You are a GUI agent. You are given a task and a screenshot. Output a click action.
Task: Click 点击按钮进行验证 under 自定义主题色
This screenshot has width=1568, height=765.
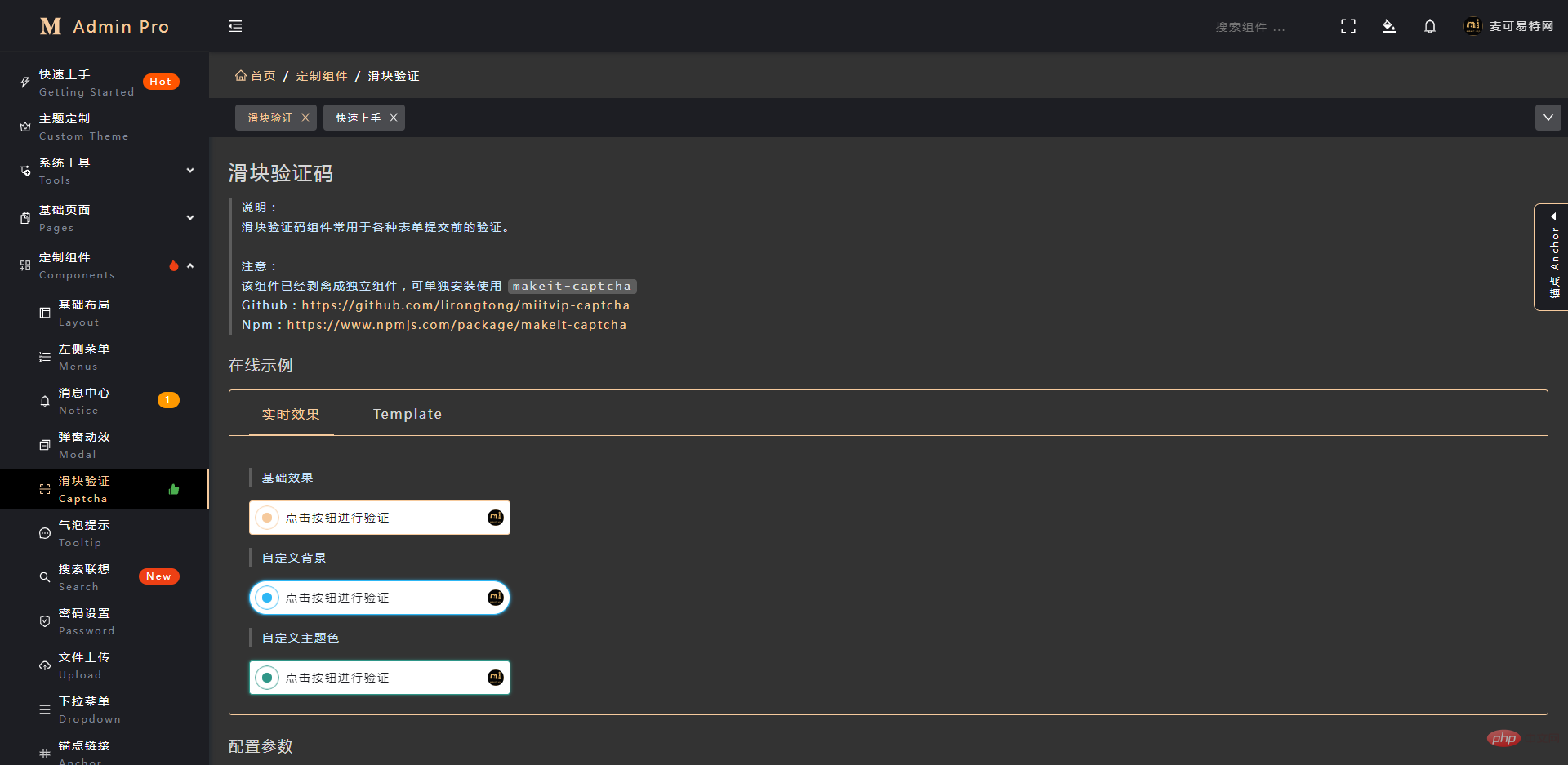coord(337,678)
